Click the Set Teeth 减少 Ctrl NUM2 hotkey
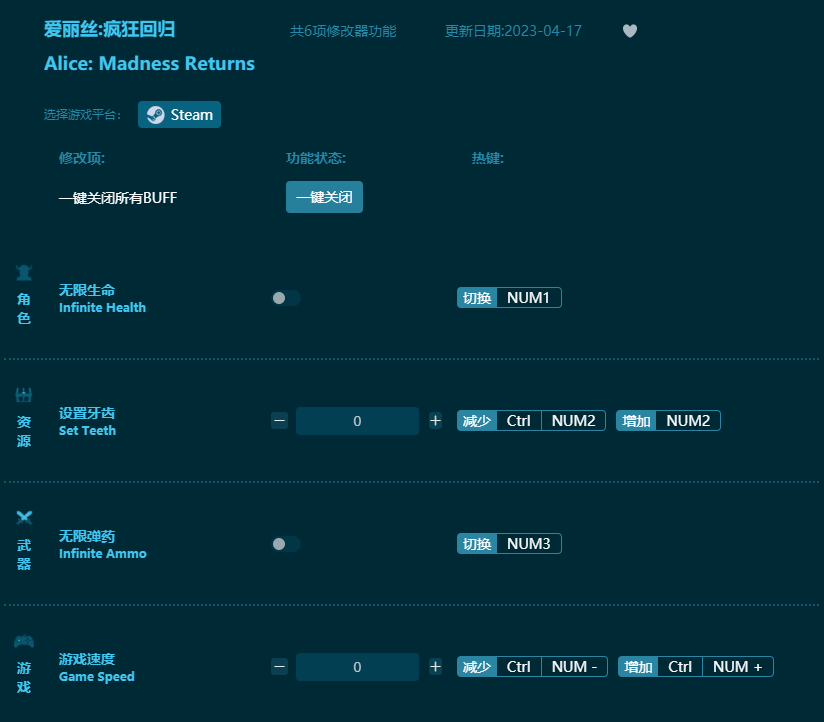Screen dimensions: 824x722 tap(531, 421)
